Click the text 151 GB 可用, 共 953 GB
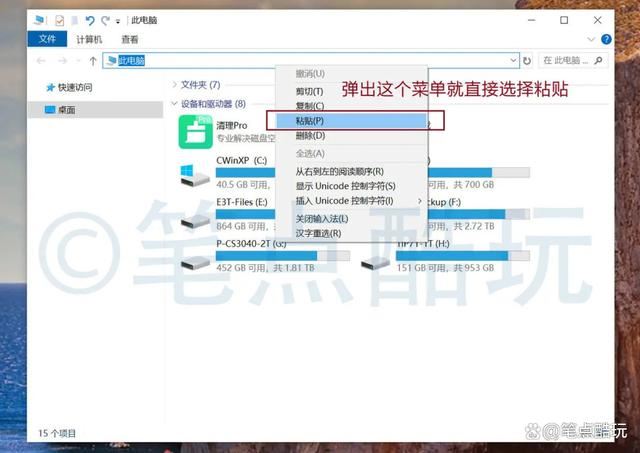Image resolution: width=640 pixels, height=453 pixels. (x=445, y=268)
